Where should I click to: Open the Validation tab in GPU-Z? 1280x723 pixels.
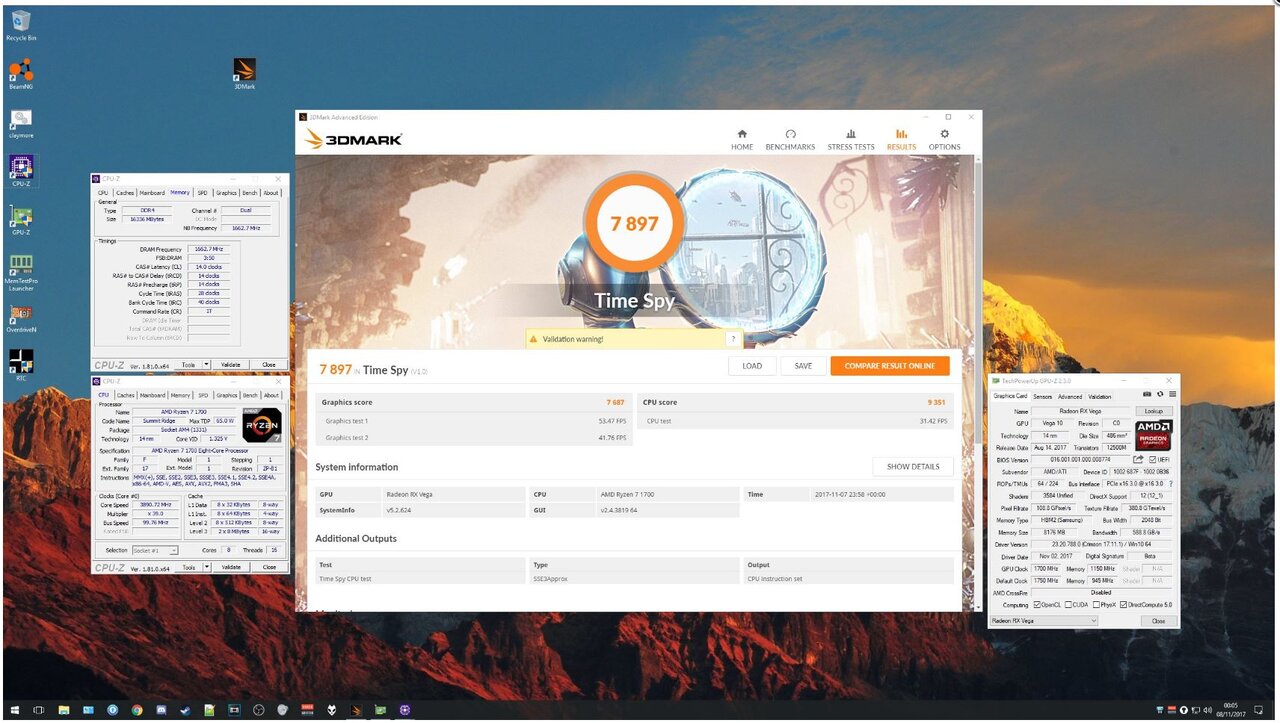click(x=1099, y=397)
